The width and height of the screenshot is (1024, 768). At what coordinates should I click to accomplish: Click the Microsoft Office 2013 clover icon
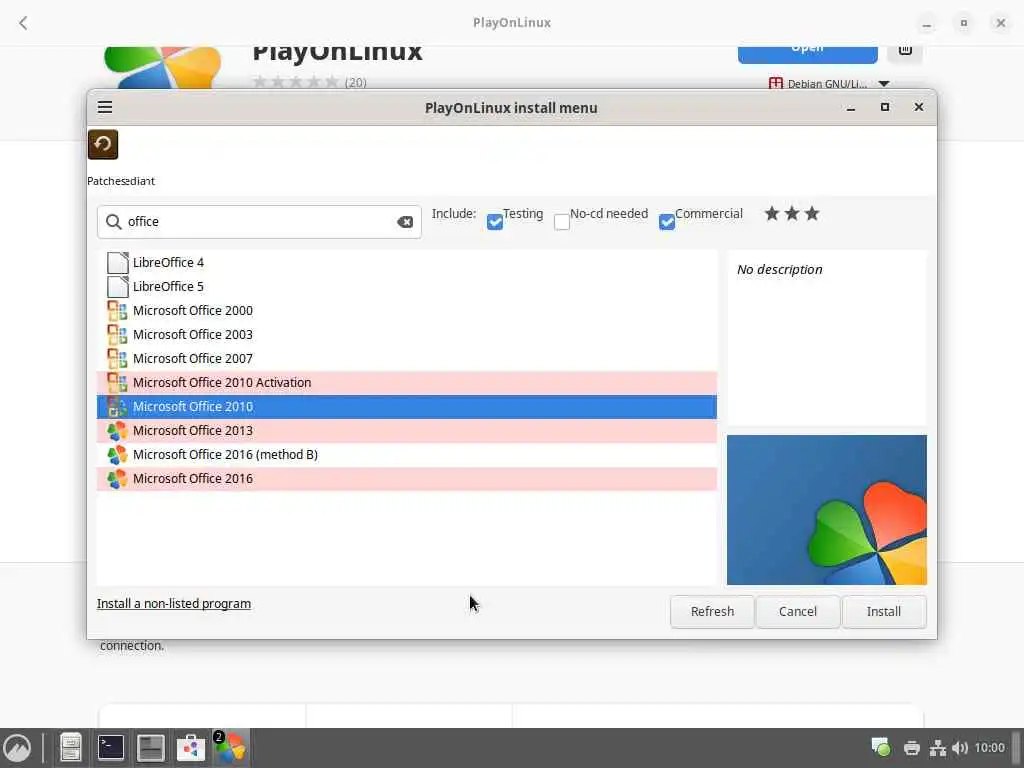117,430
